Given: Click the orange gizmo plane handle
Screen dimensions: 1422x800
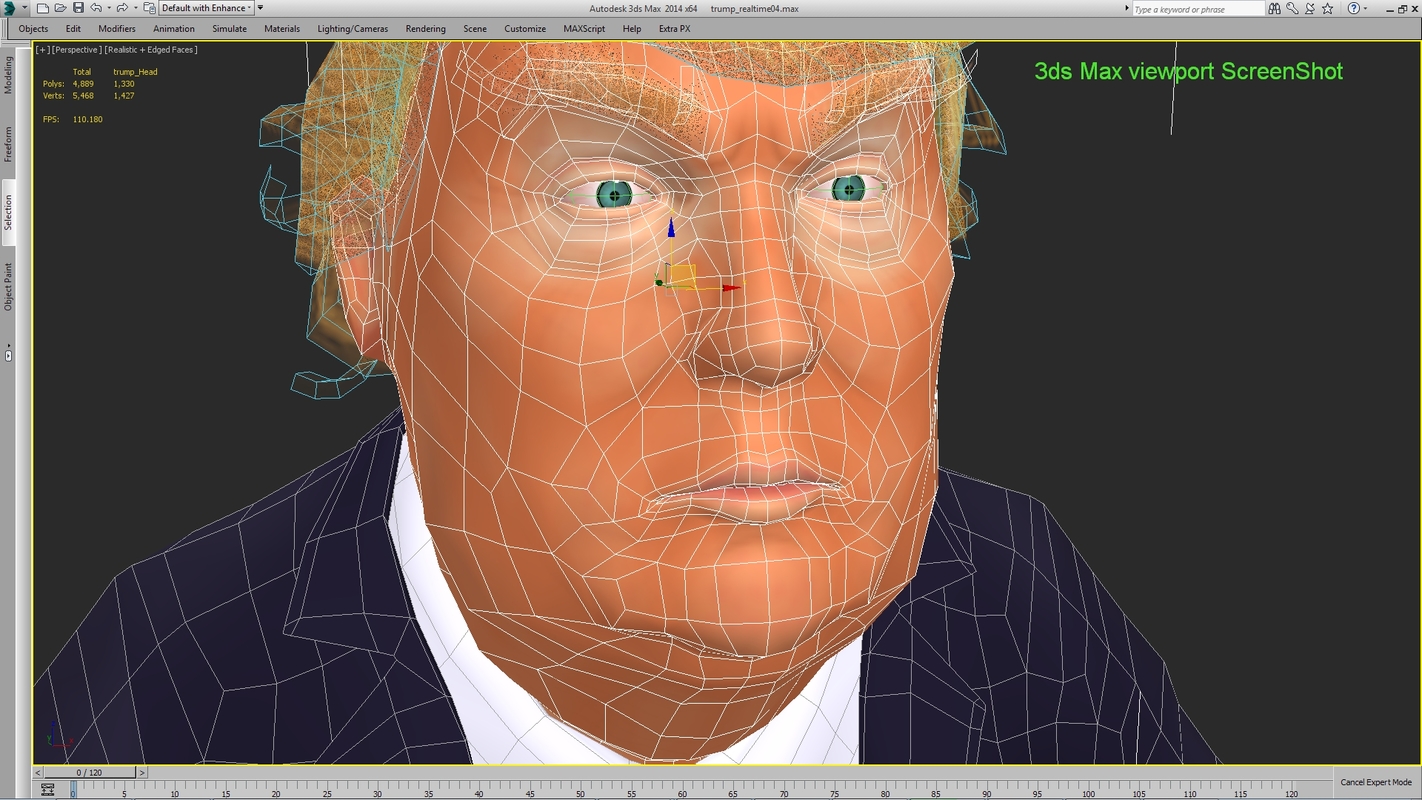Looking at the screenshot, I should [682, 276].
